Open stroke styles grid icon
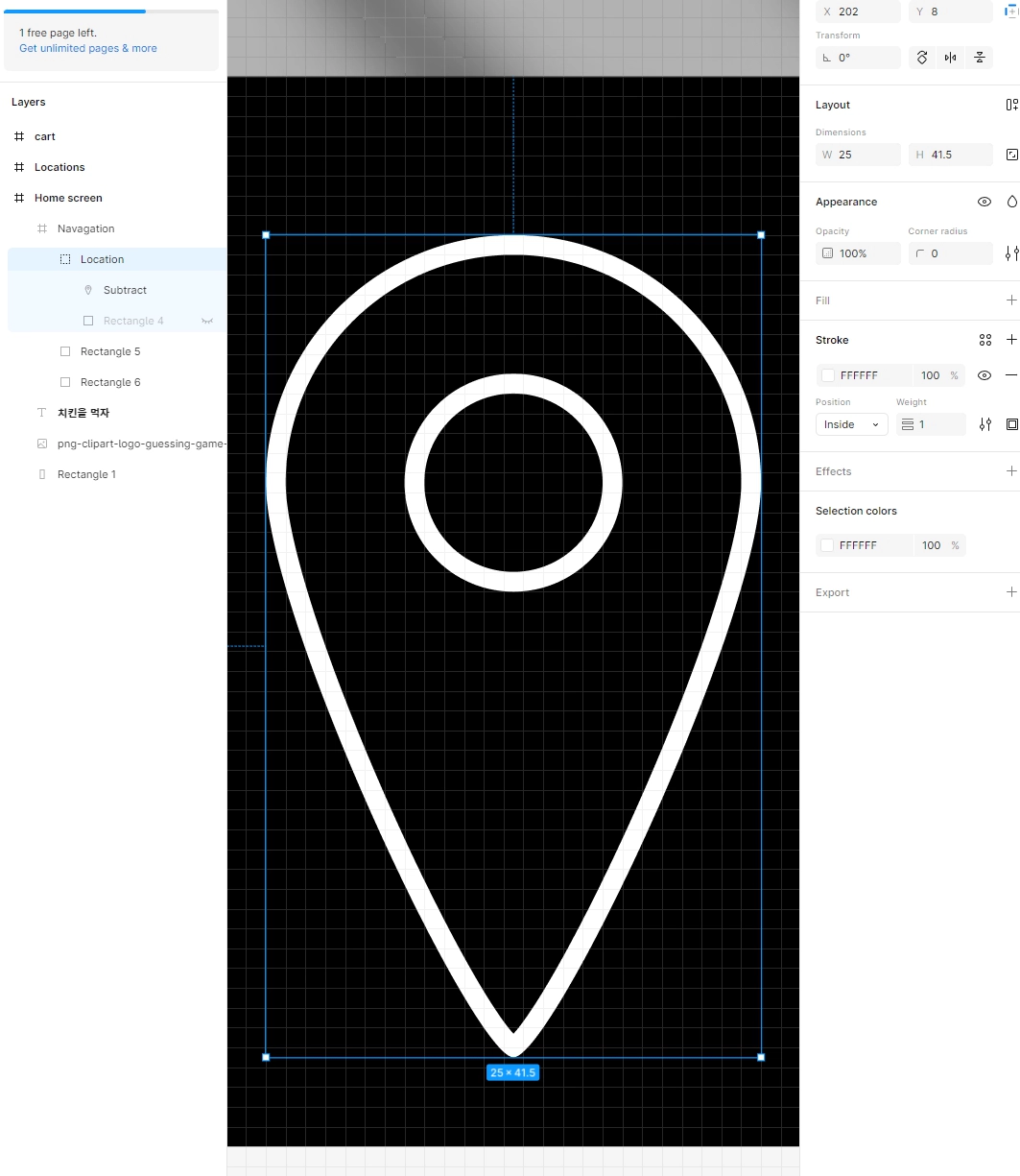Viewport: 1020px width, 1176px height. tap(984, 340)
